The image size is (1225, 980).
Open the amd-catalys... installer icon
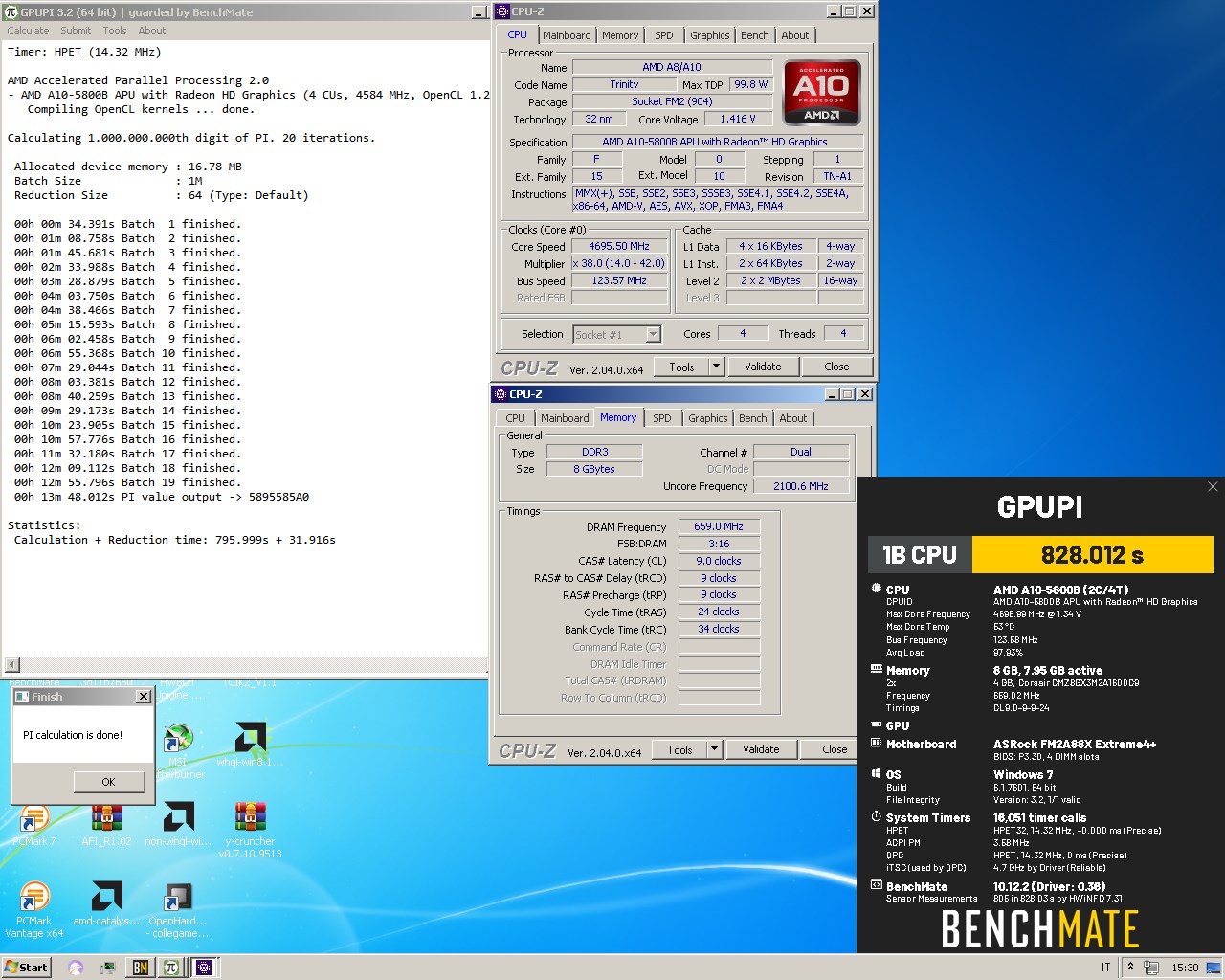pyautogui.click(x=106, y=902)
